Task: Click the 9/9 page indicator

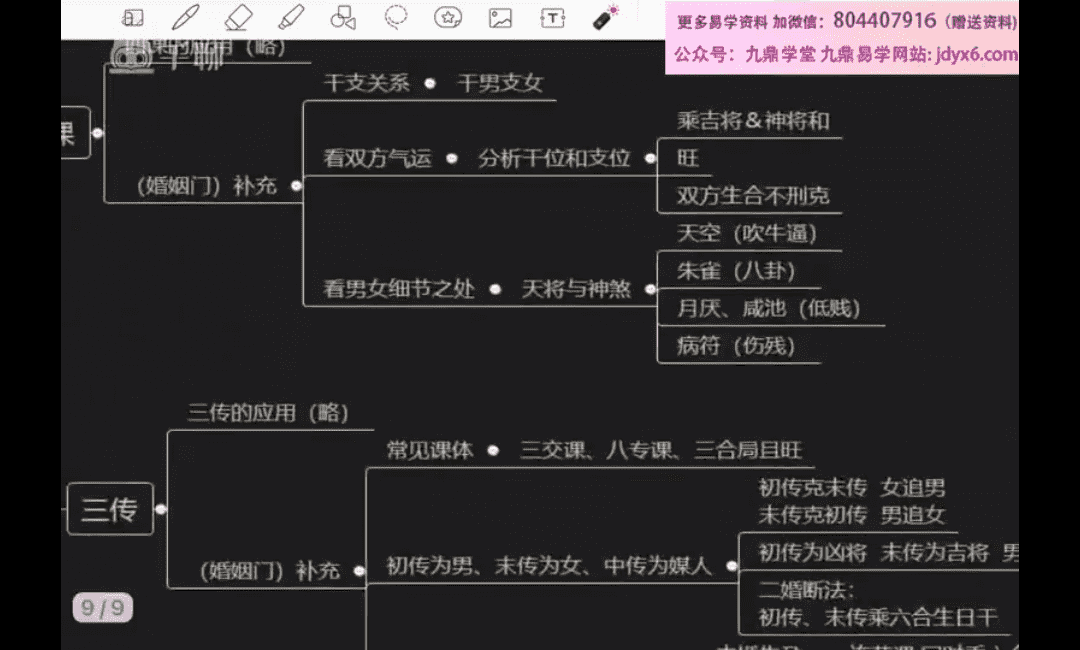Action: [102, 607]
